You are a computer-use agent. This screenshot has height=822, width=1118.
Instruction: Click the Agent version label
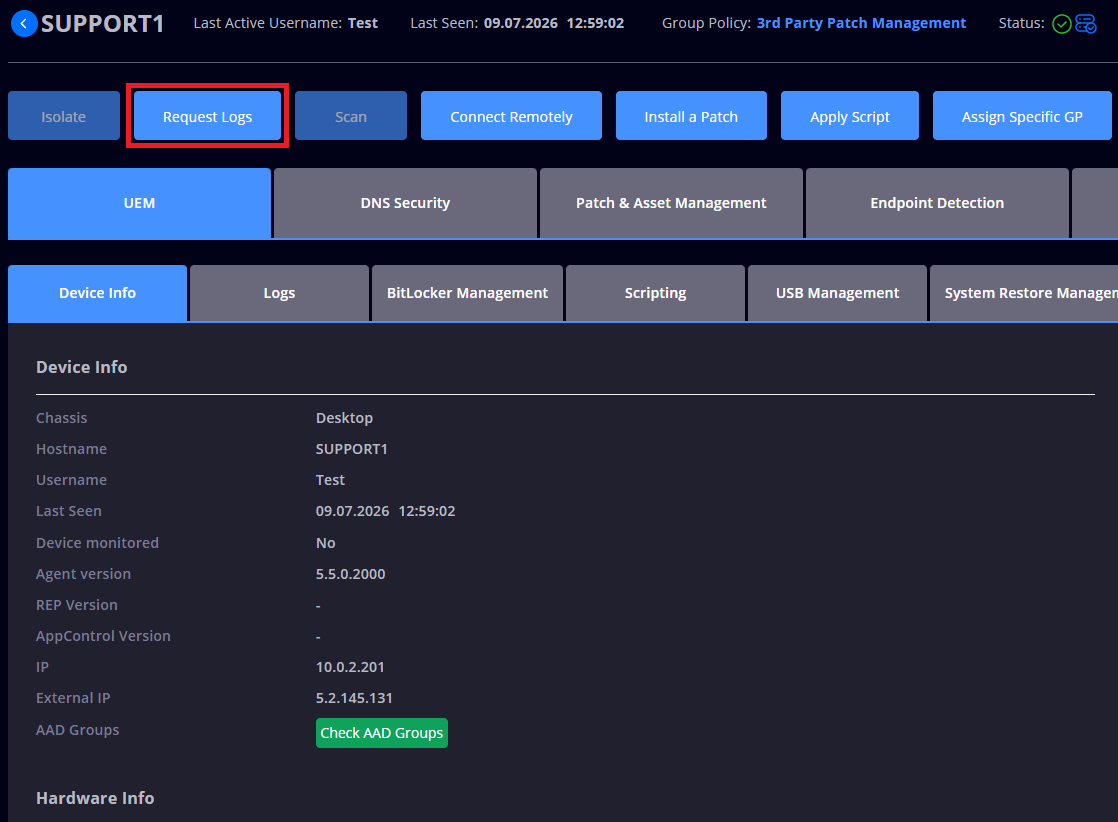coord(83,574)
